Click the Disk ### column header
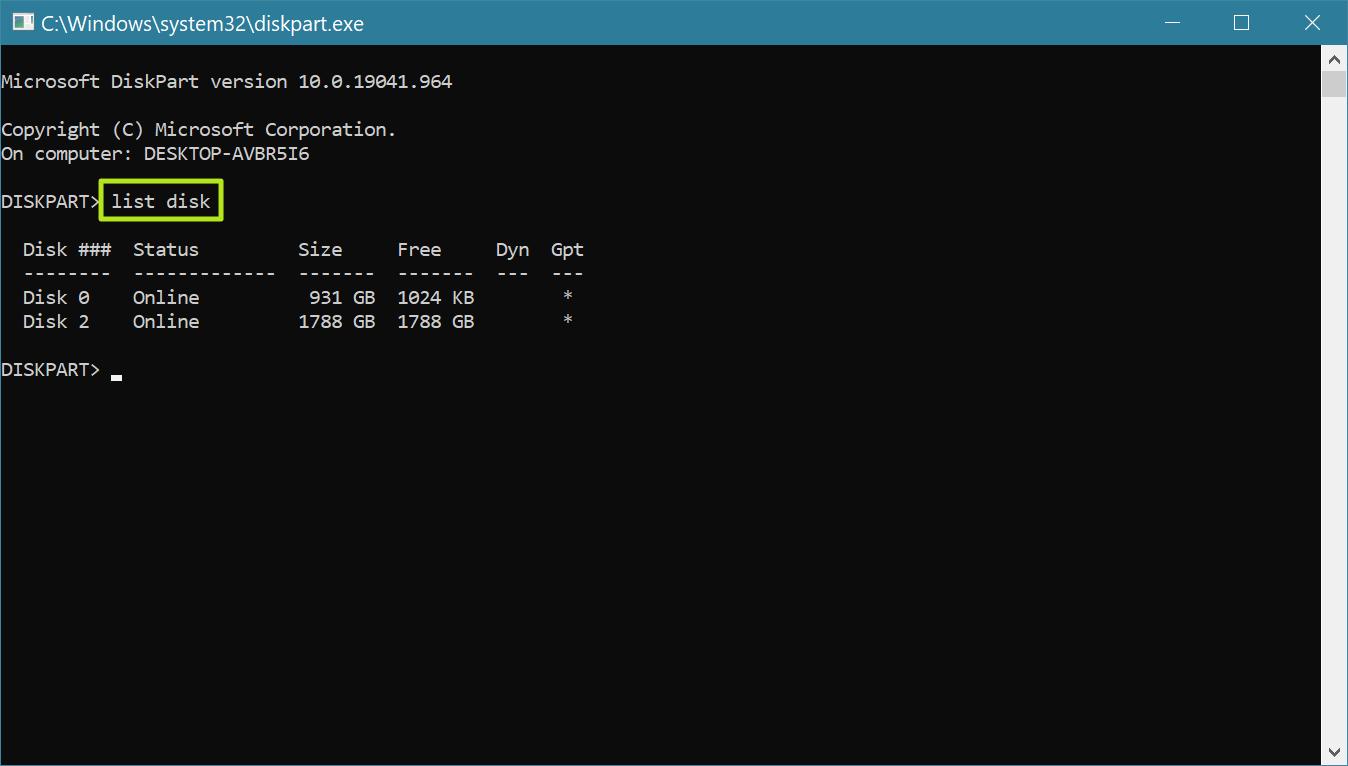Image resolution: width=1348 pixels, height=766 pixels. click(x=66, y=249)
